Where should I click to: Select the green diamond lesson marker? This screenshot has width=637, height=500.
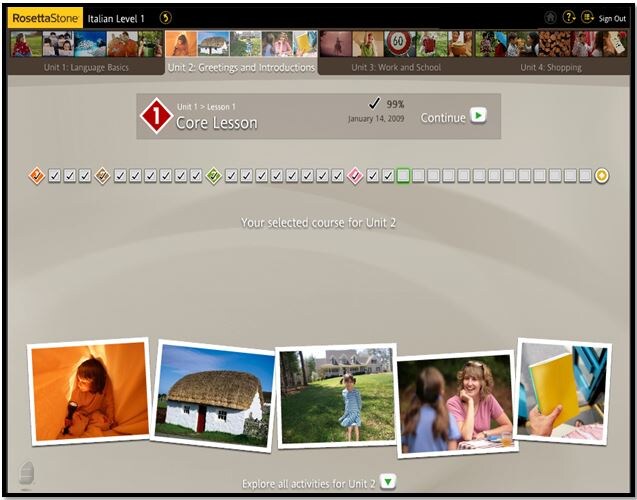tap(213, 176)
